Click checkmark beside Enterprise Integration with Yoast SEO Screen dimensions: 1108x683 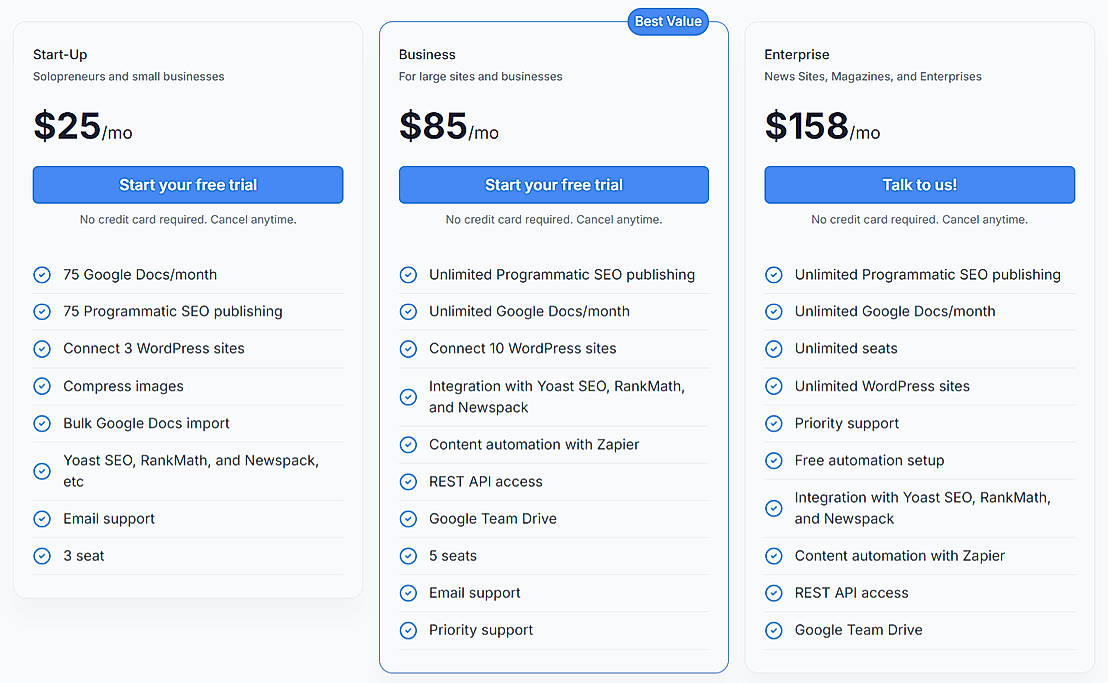(774, 509)
